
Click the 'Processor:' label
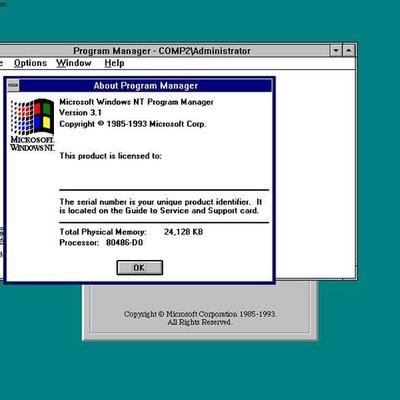(x=79, y=242)
